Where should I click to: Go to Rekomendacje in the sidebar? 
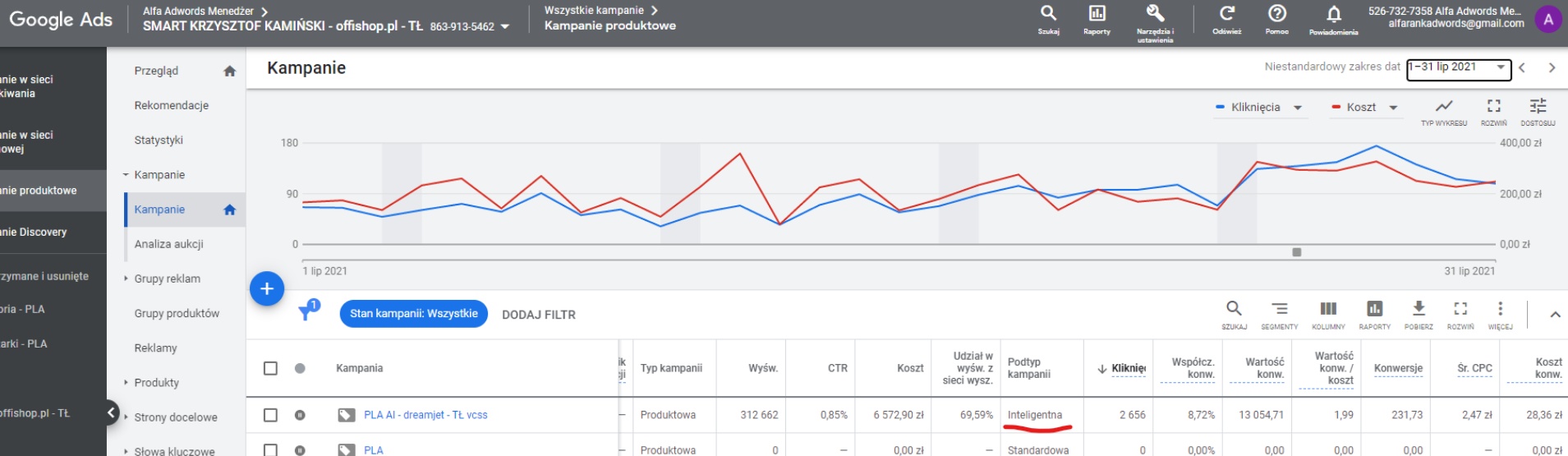(171, 105)
